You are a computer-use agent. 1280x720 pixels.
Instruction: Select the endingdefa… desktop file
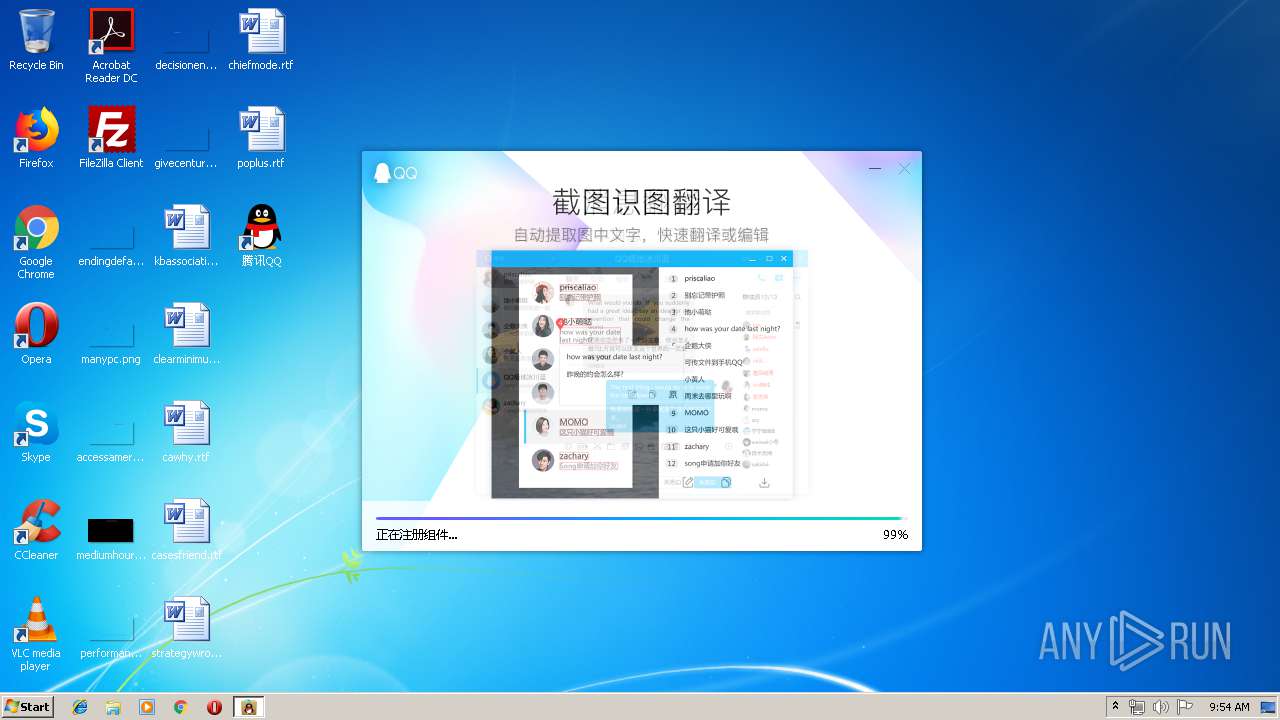(111, 236)
